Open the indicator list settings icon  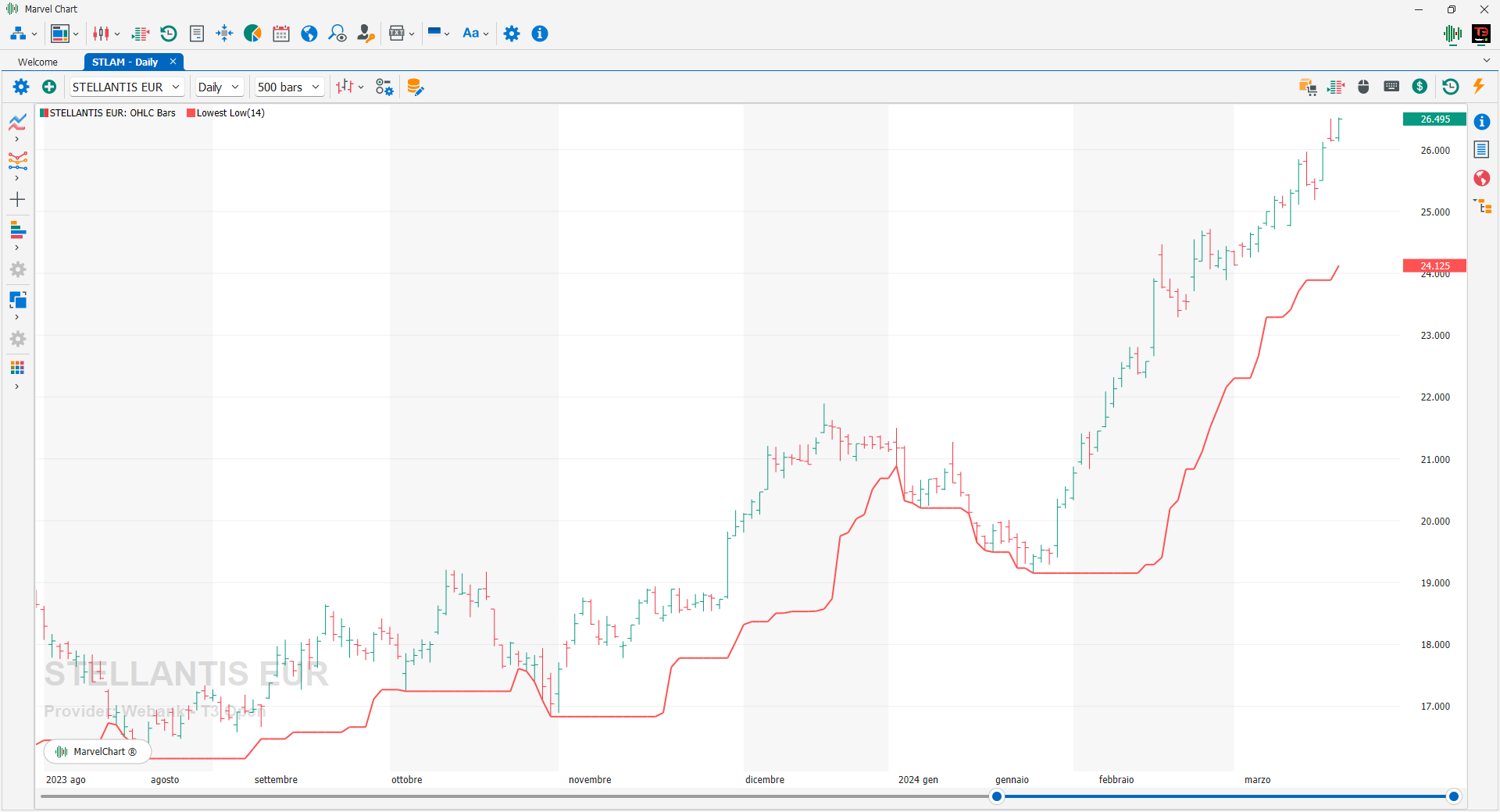[384, 87]
